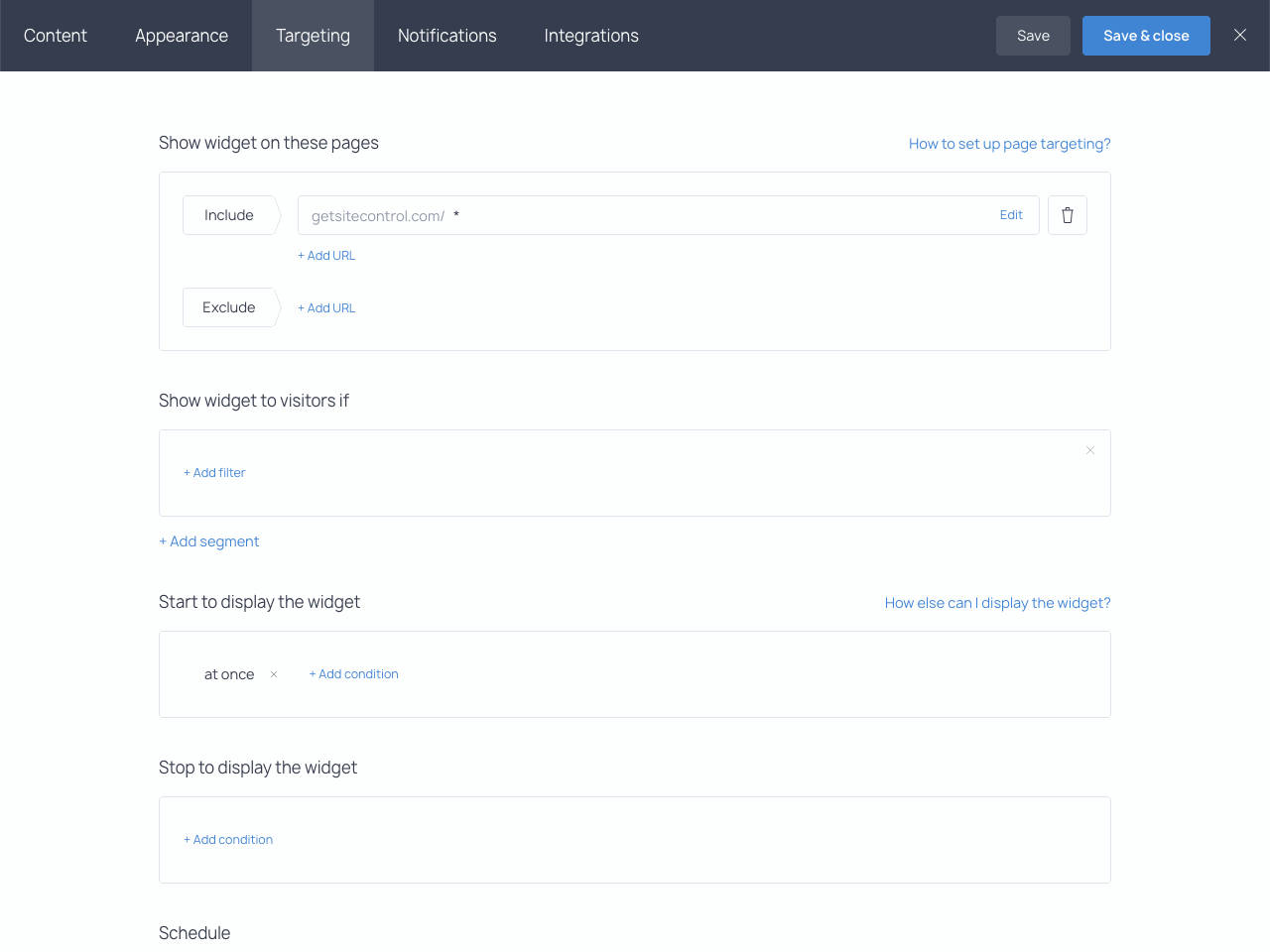Viewport: 1270px width, 952px height.
Task: Switch to the Content tab
Action: coord(55,35)
